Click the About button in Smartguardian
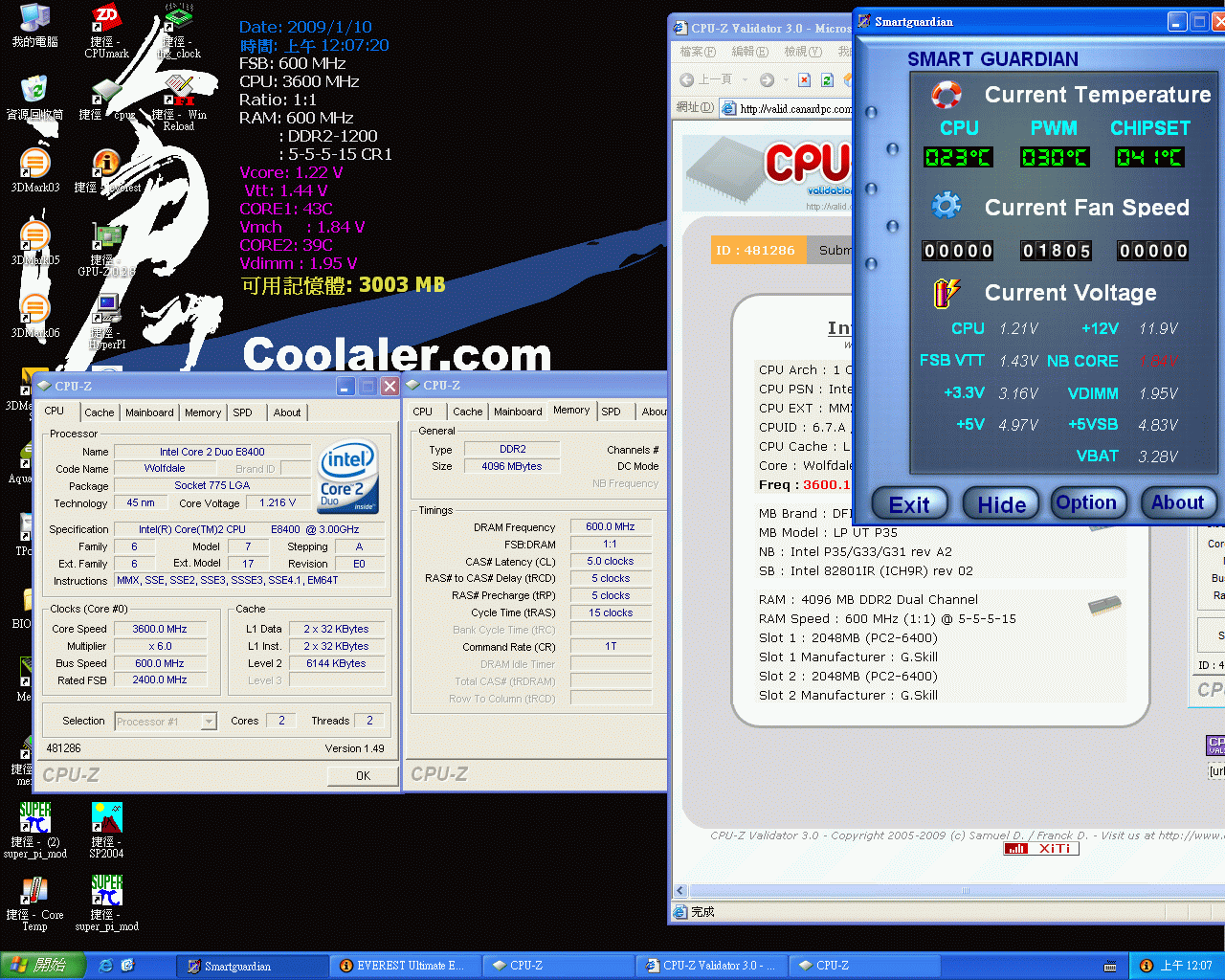Screen dimensions: 1225x980 coord(1177,502)
